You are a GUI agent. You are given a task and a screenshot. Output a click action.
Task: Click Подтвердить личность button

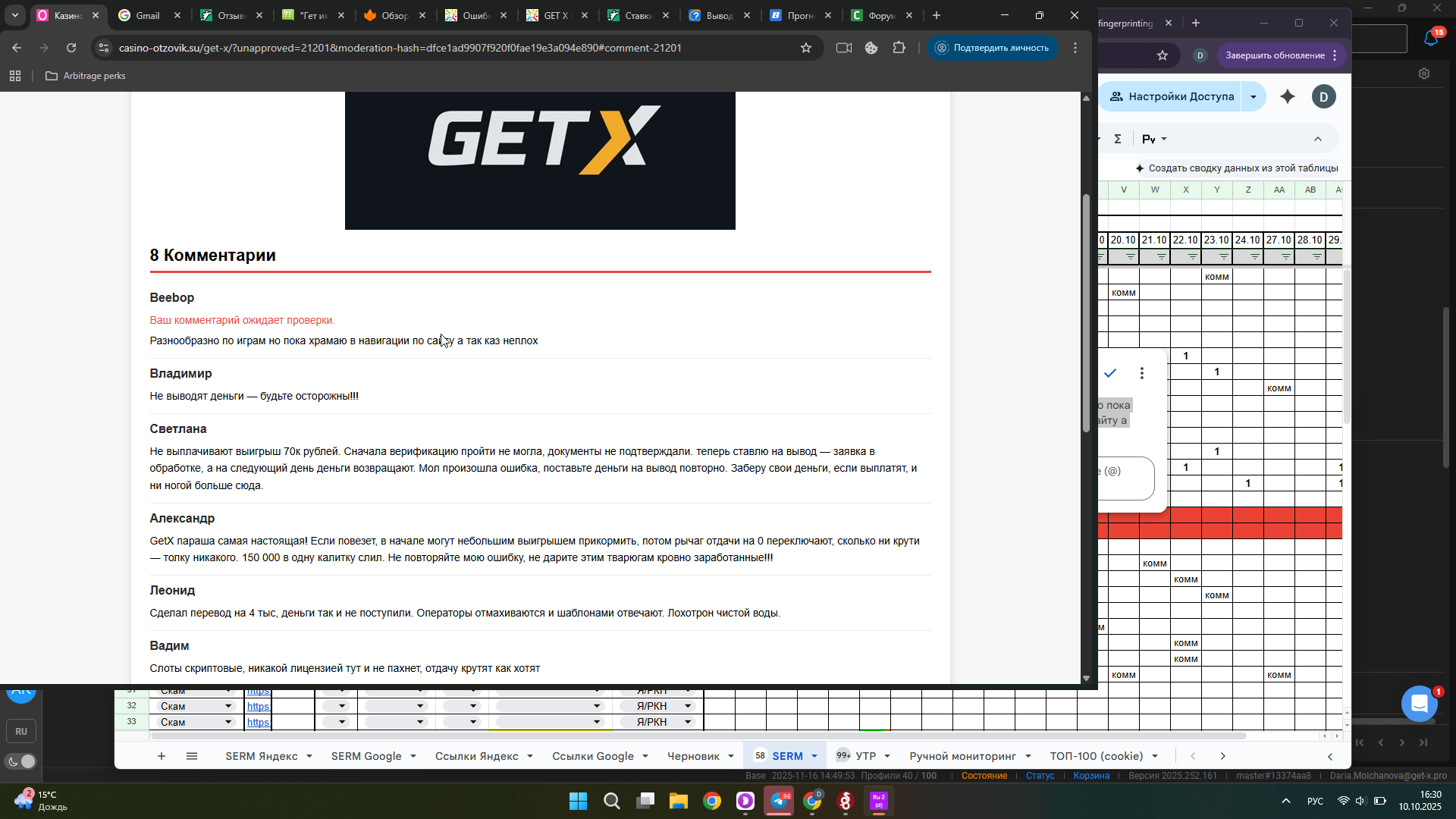pos(993,48)
